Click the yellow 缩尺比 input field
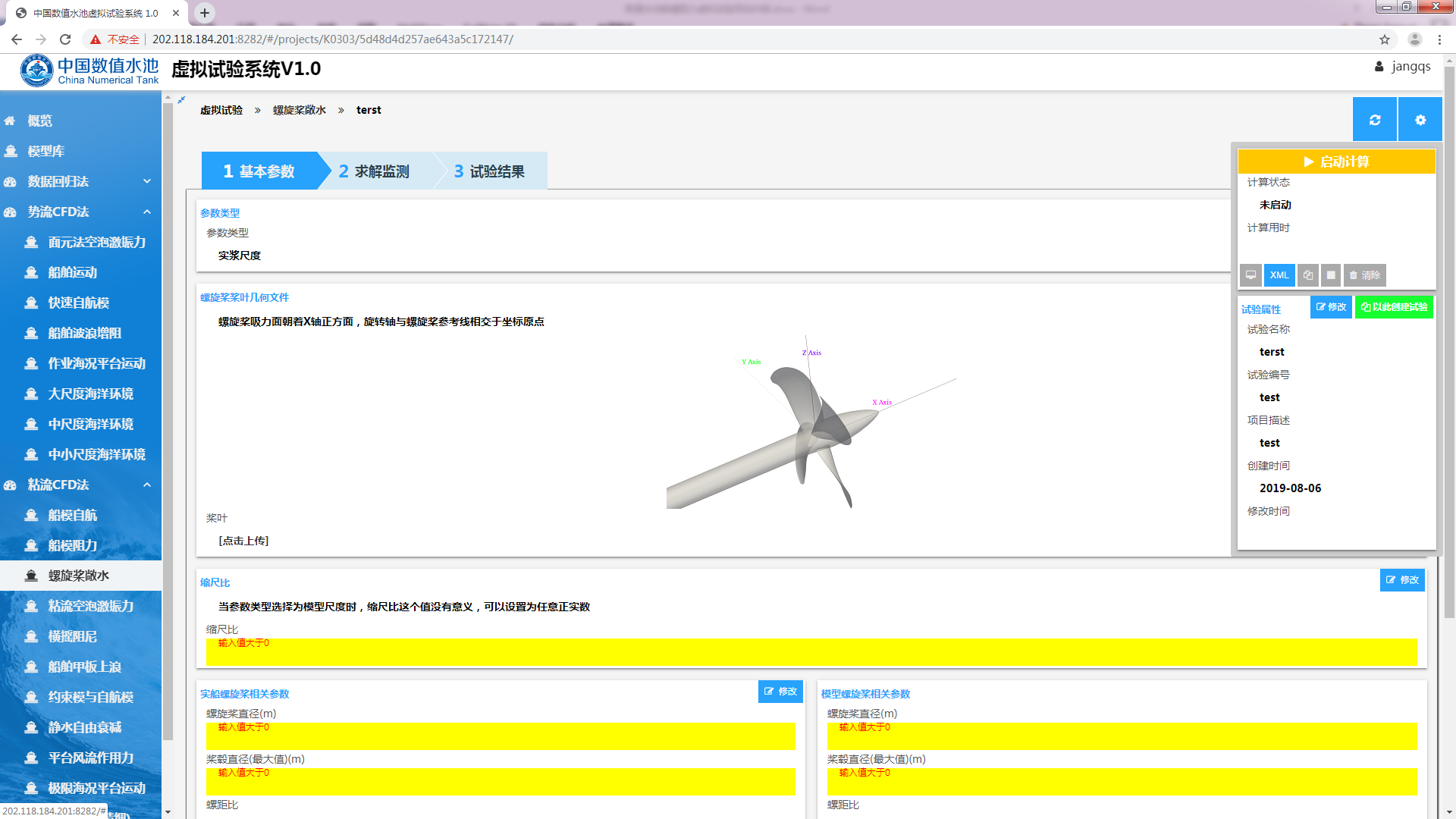Viewport: 1456px width, 819px height. pos(811,652)
